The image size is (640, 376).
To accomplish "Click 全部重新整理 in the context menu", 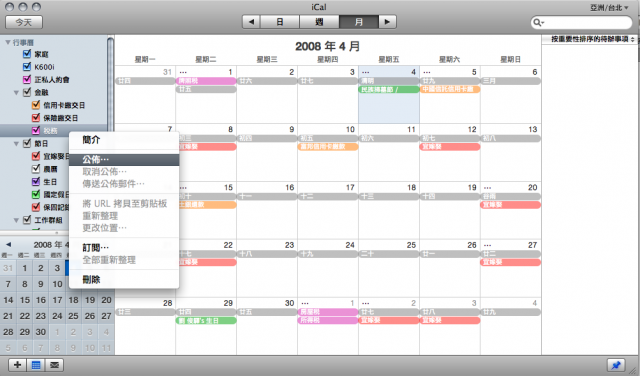I will [x=124, y=260].
